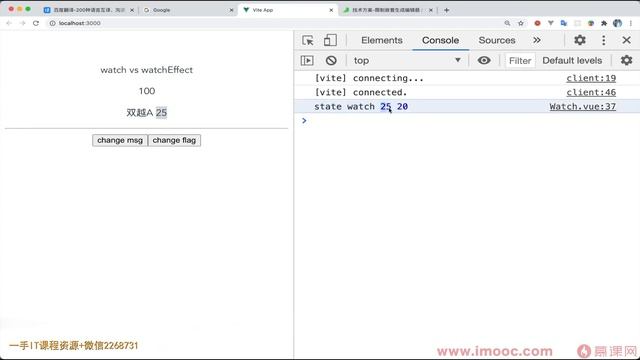Show more DevTools tabs chevron
The image size is (640, 360).
pyautogui.click(x=537, y=40)
